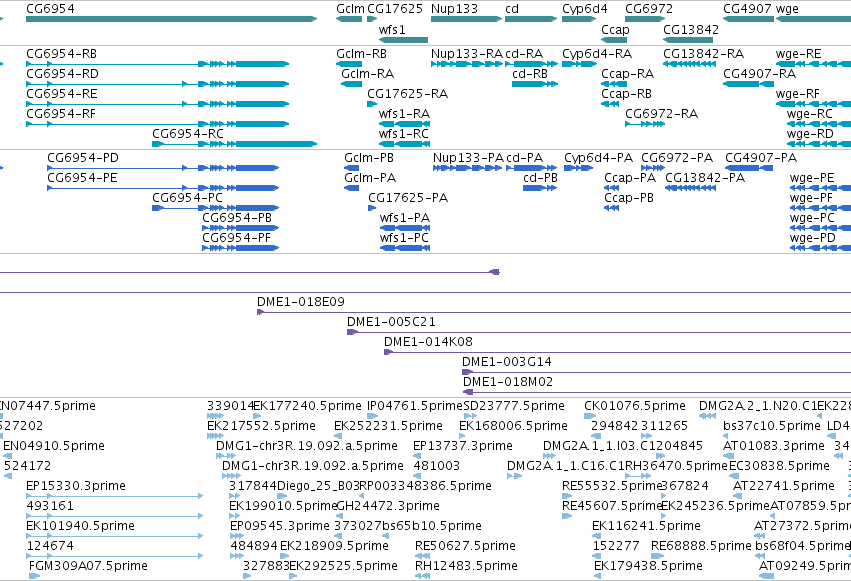
Task: Click transcript CG13842-RA
Action: point(689,64)
